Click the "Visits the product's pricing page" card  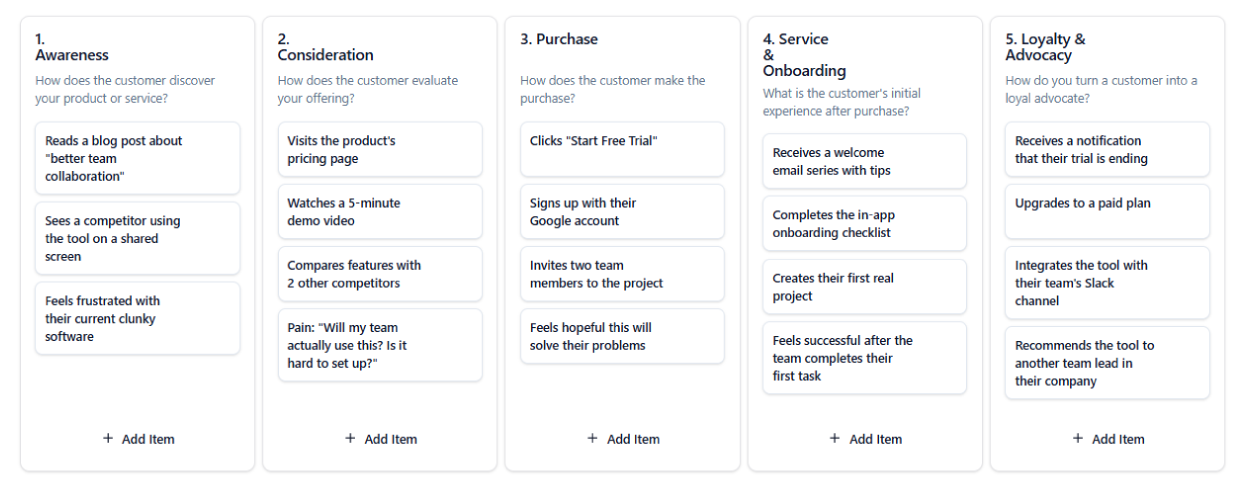[x=380, y=149]
